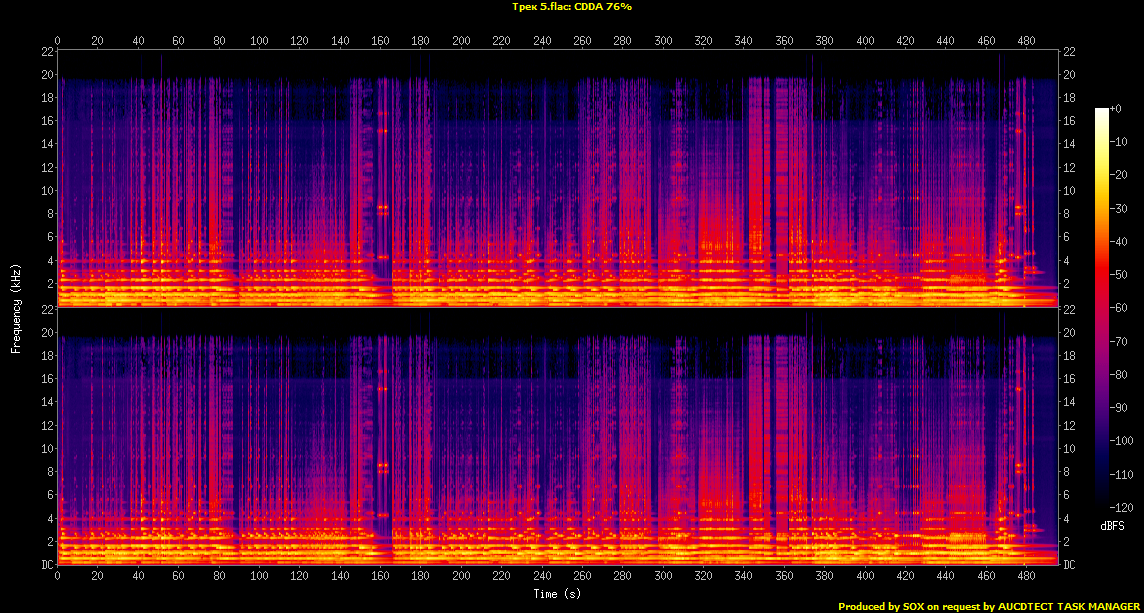Viewport: 1144px width, 613px height.
Task: Click the -120 value at color scale bottom
Action: click(x=1123, y=508)
